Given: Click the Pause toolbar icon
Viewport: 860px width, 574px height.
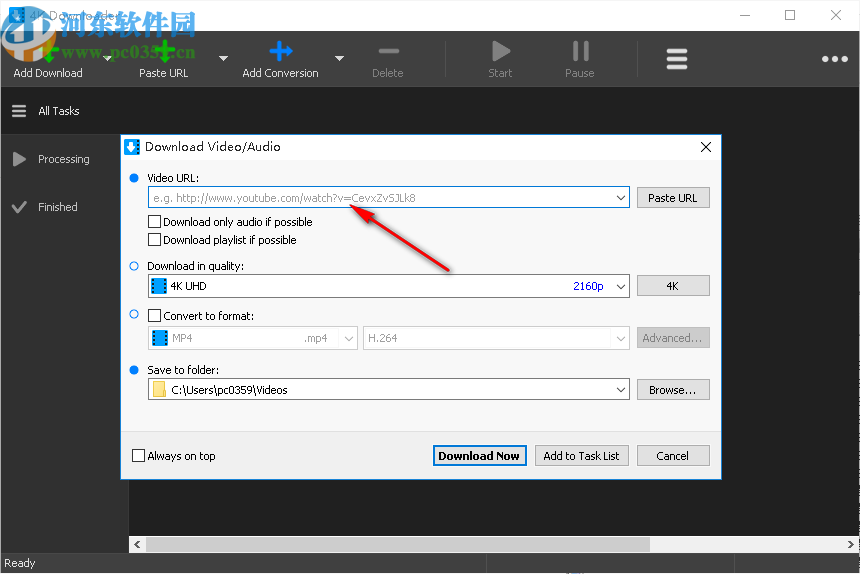Looking at the screenshot, I should pos(580,51).
